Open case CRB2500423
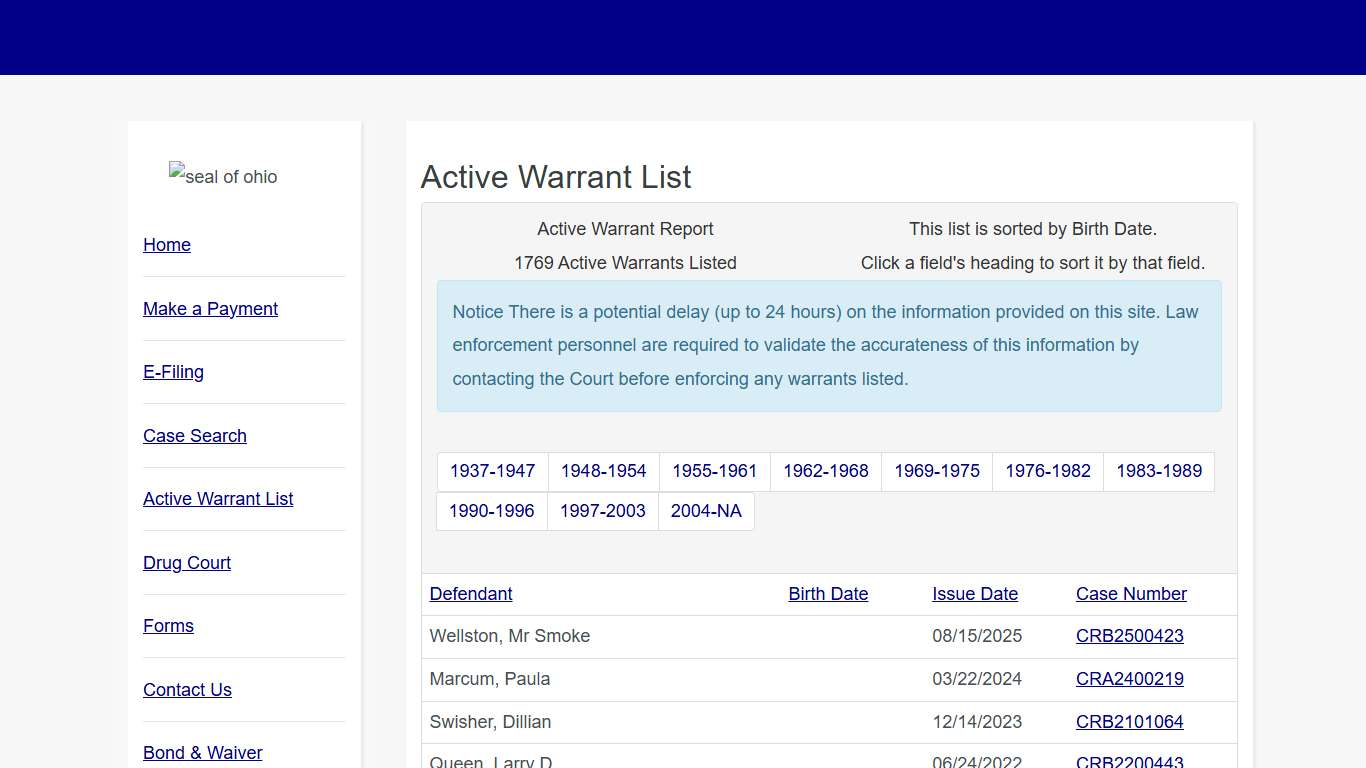Image resolution: width=1366 pixels, height=768 pixels. point(1129,636)
